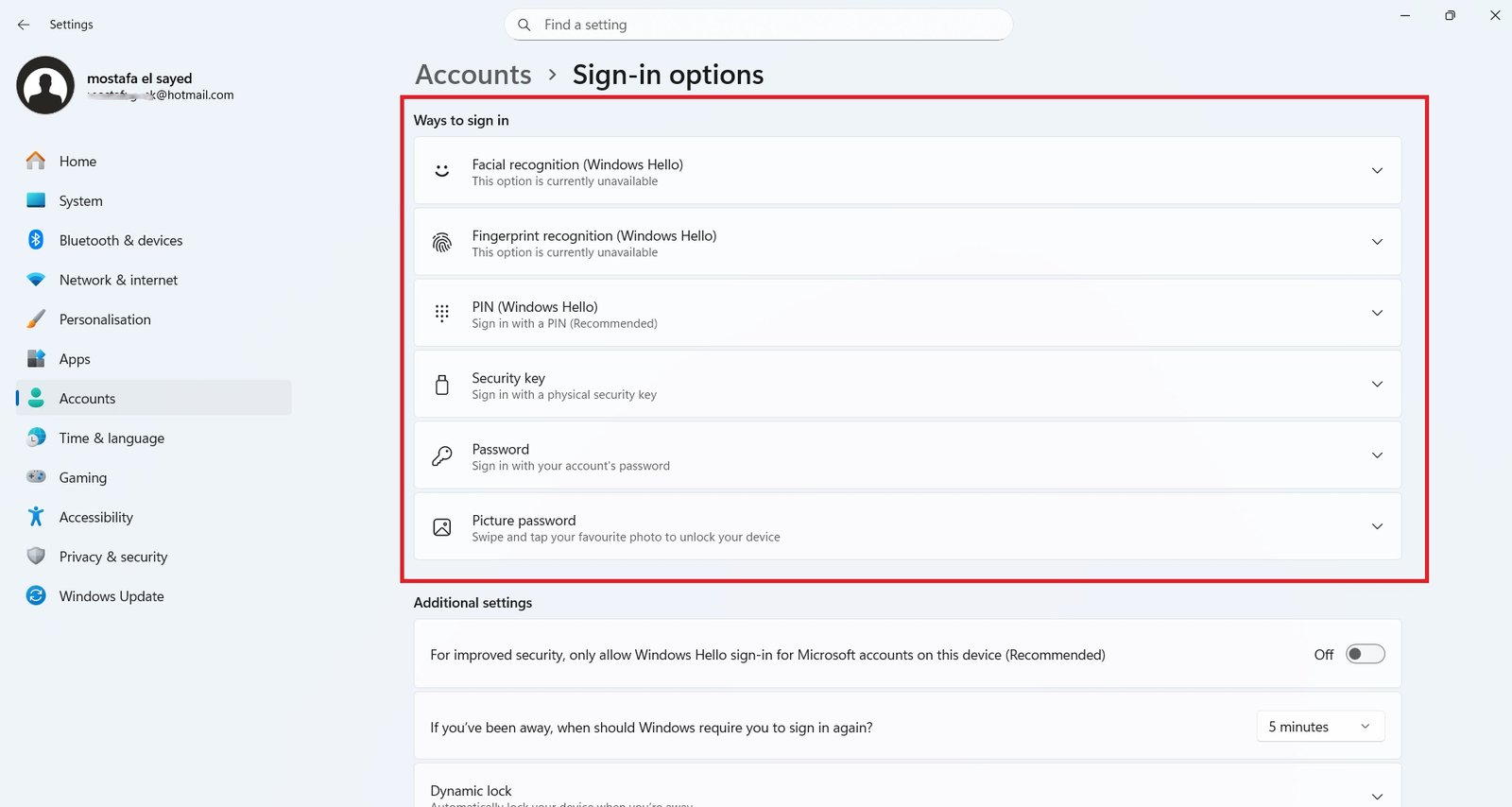Go to Time & language settings

tap(154, 438)
